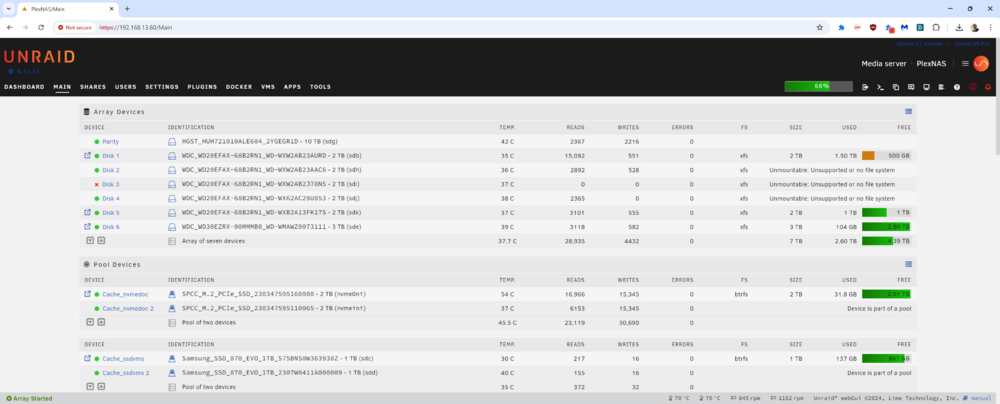This screenshot has height=404, width=1000.
Task: Reload the page with browser refresh icon
Action: pos(41,27)
